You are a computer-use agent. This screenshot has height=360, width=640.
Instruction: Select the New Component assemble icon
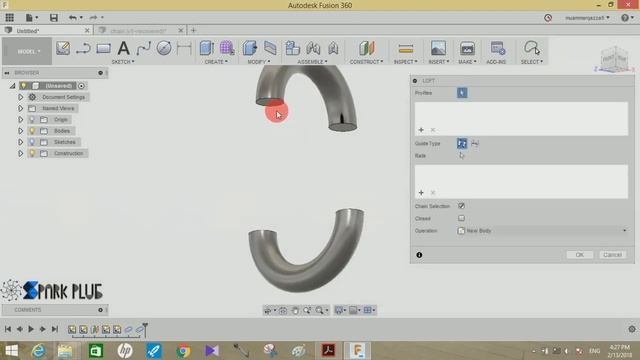click(293, 48)
